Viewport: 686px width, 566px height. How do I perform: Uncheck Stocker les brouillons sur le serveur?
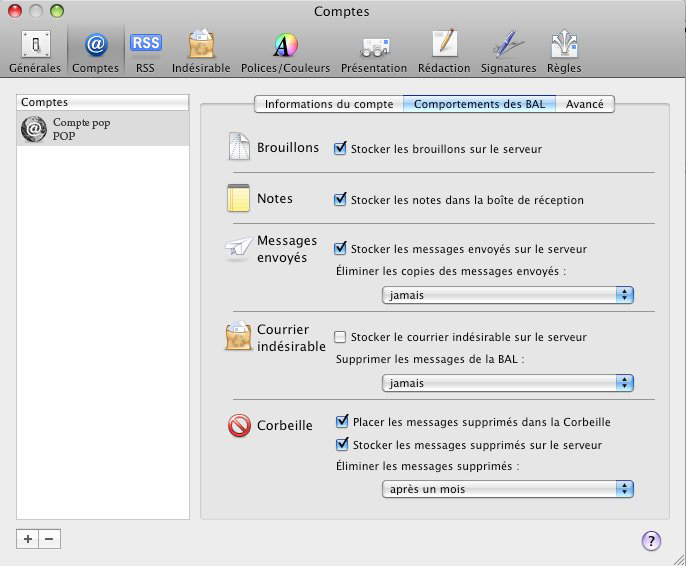[341, 149]
